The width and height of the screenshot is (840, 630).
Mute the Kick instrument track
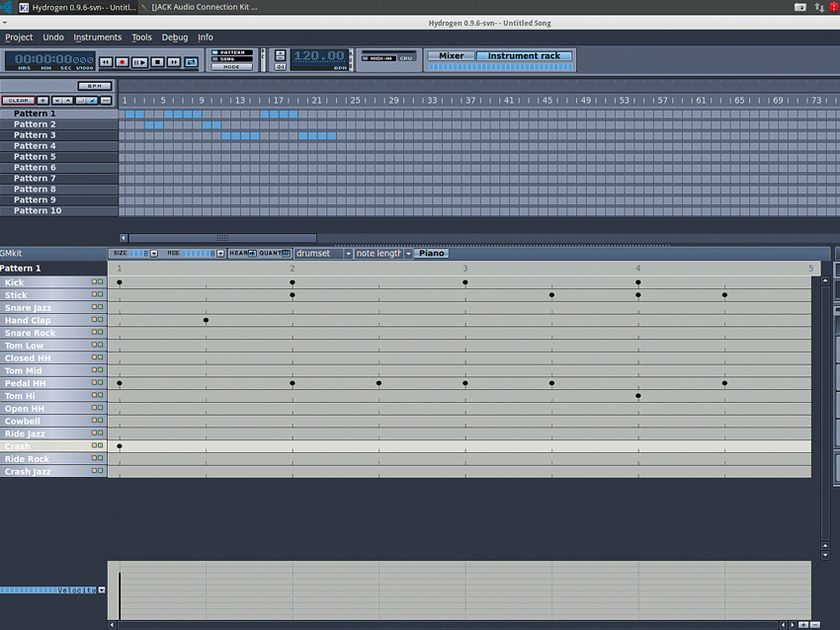click(95, 282)
